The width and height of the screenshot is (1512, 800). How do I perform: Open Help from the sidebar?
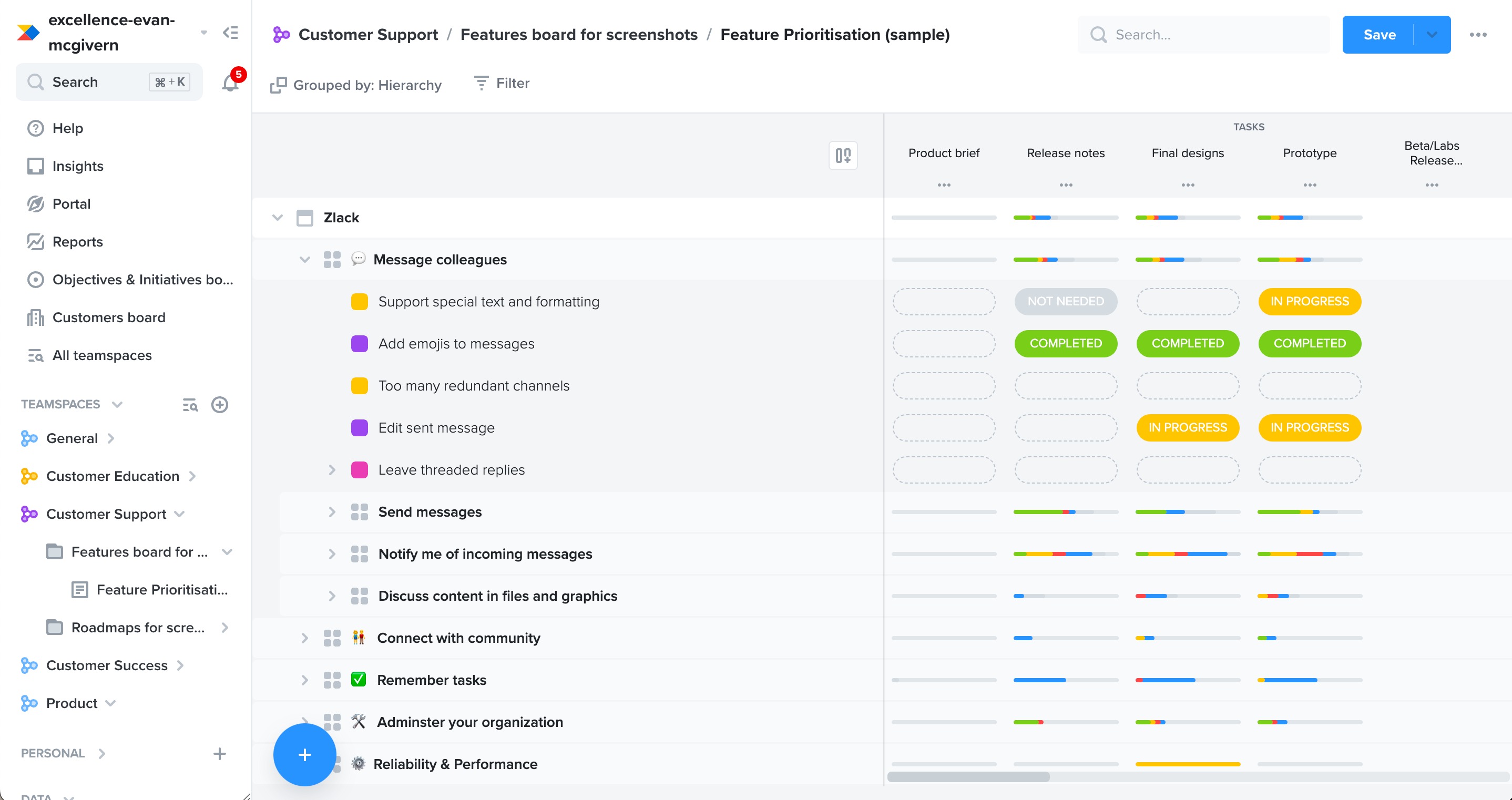pos(67,128)
